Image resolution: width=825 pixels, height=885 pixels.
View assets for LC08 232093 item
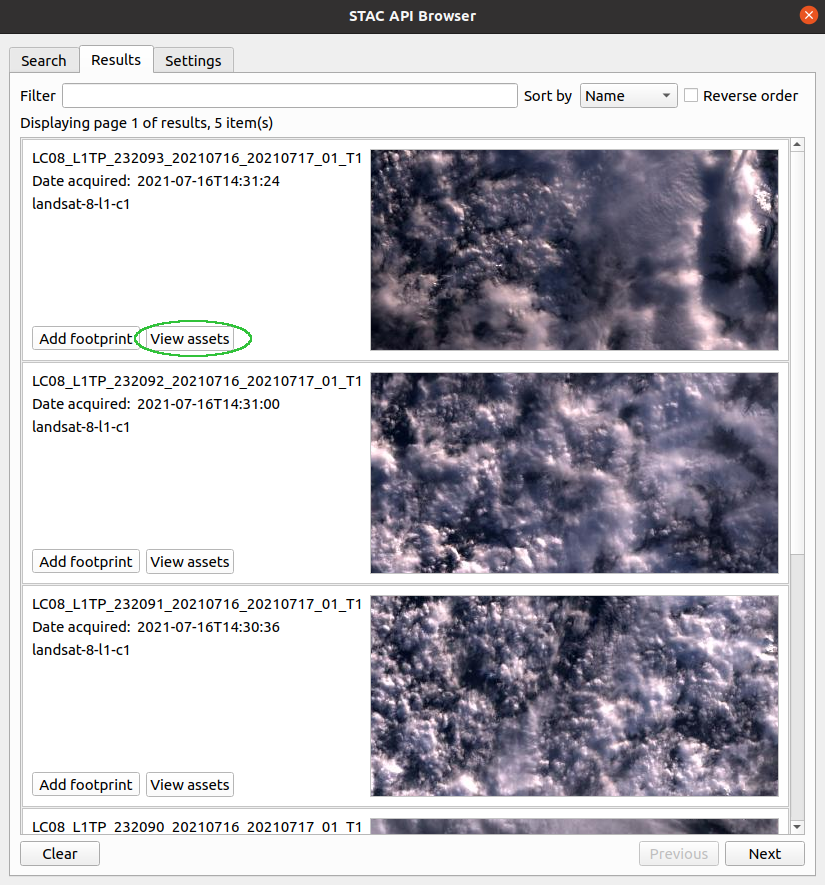click(190, 339)
